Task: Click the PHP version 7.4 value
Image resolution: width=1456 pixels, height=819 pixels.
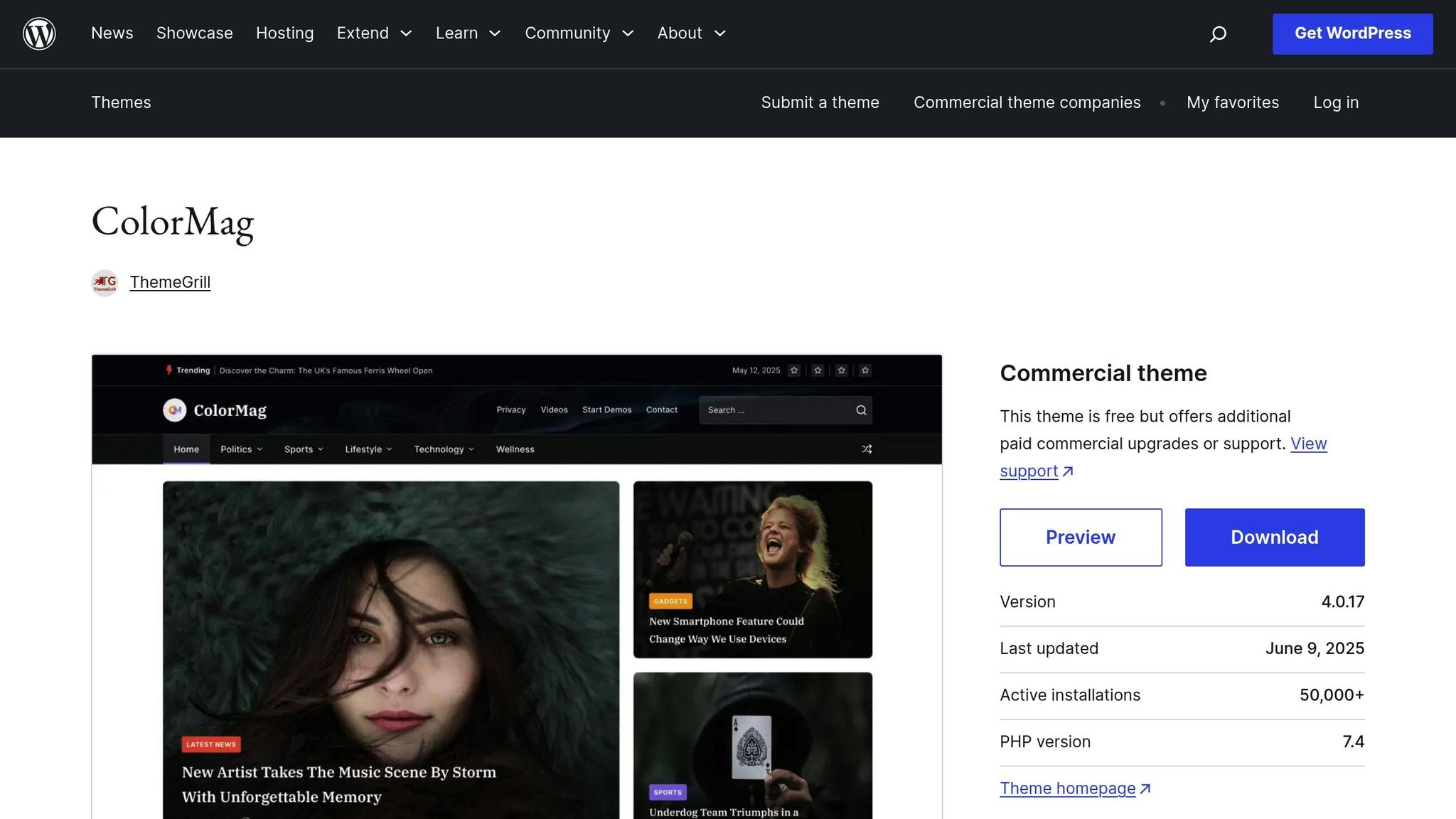Action: coord(1353,742)
